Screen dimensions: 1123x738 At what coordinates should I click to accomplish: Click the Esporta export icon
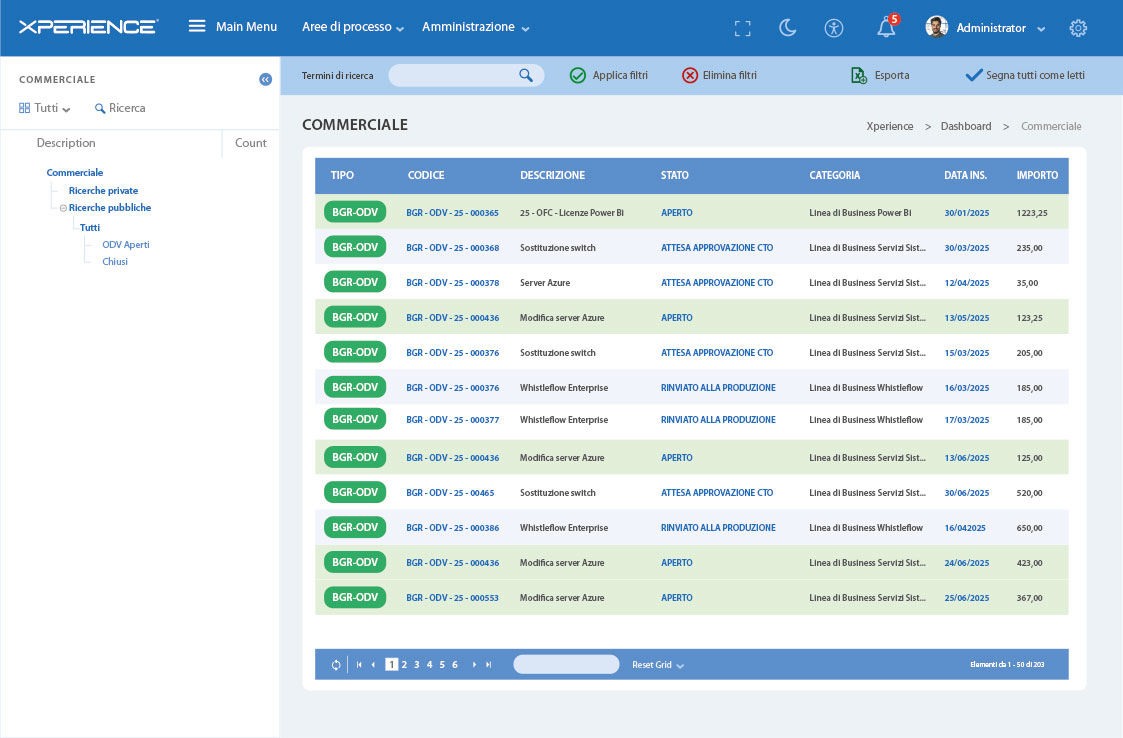point(858,75)
